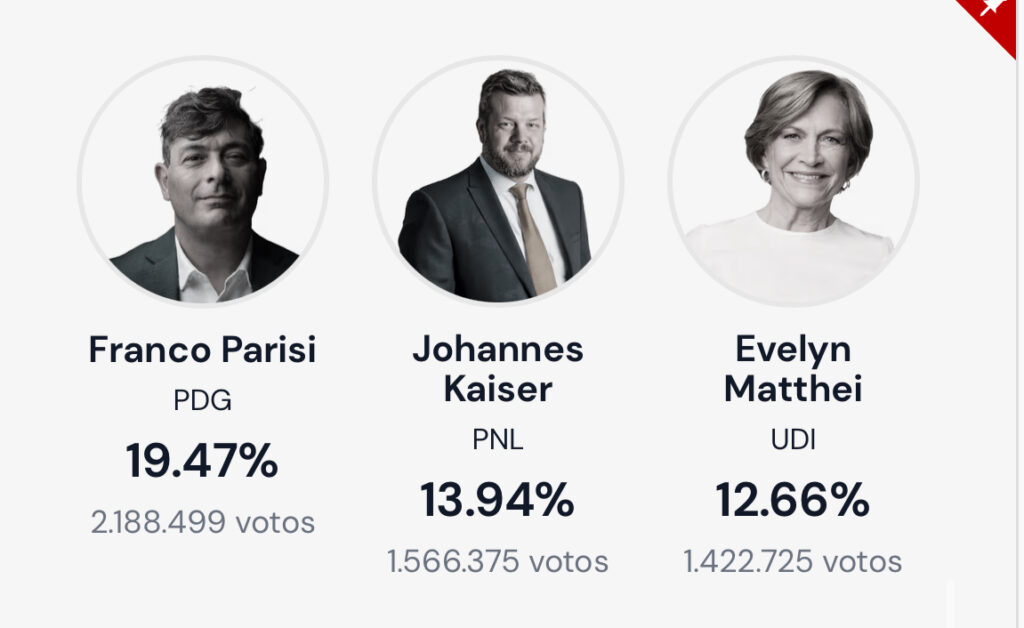
Task: Select the PNL party label
Action: pos(498,440)
